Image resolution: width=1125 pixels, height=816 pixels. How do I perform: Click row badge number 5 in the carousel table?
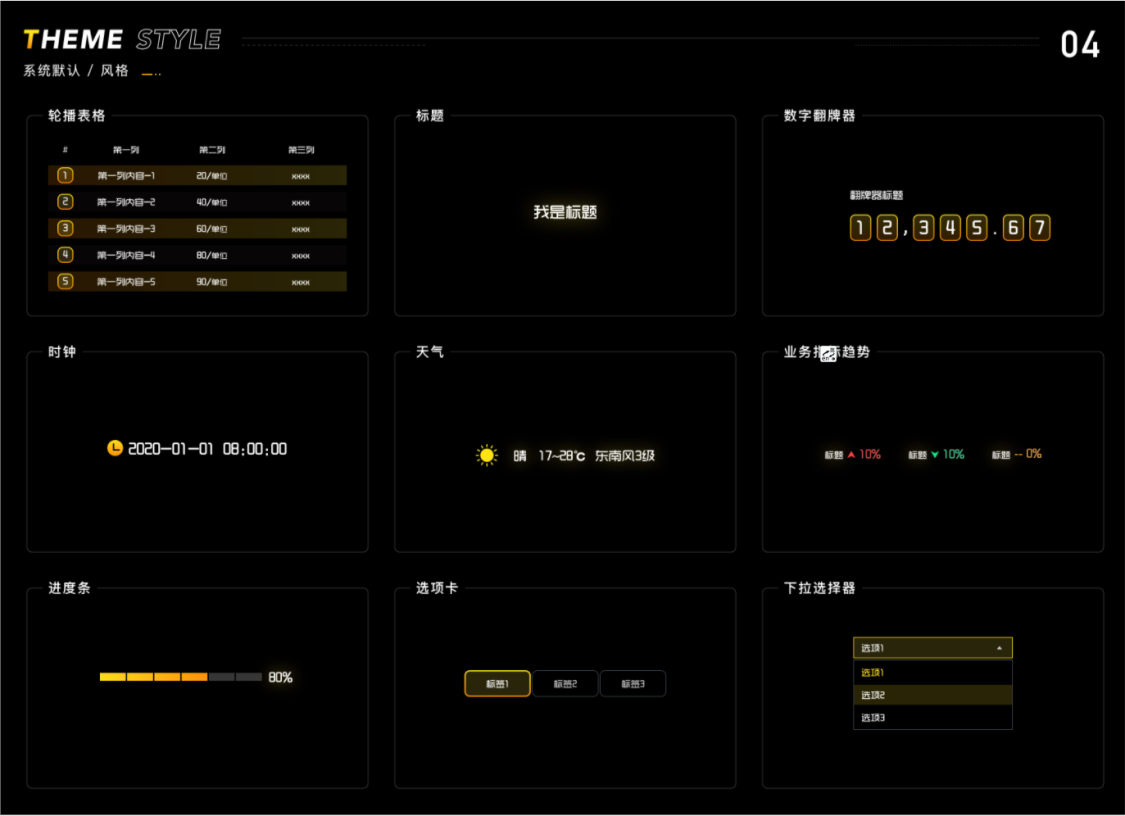(66, 281)
